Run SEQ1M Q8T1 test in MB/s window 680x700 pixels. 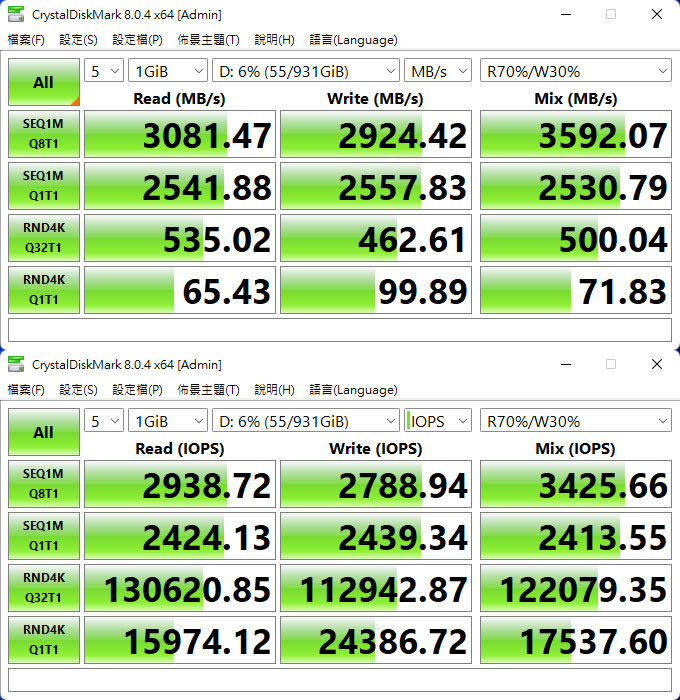point(44,134)
